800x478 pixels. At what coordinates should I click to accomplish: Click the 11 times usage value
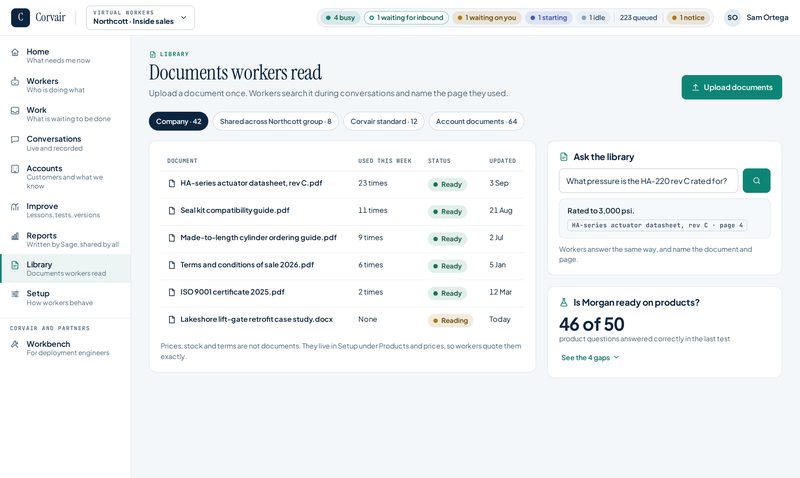372,210
